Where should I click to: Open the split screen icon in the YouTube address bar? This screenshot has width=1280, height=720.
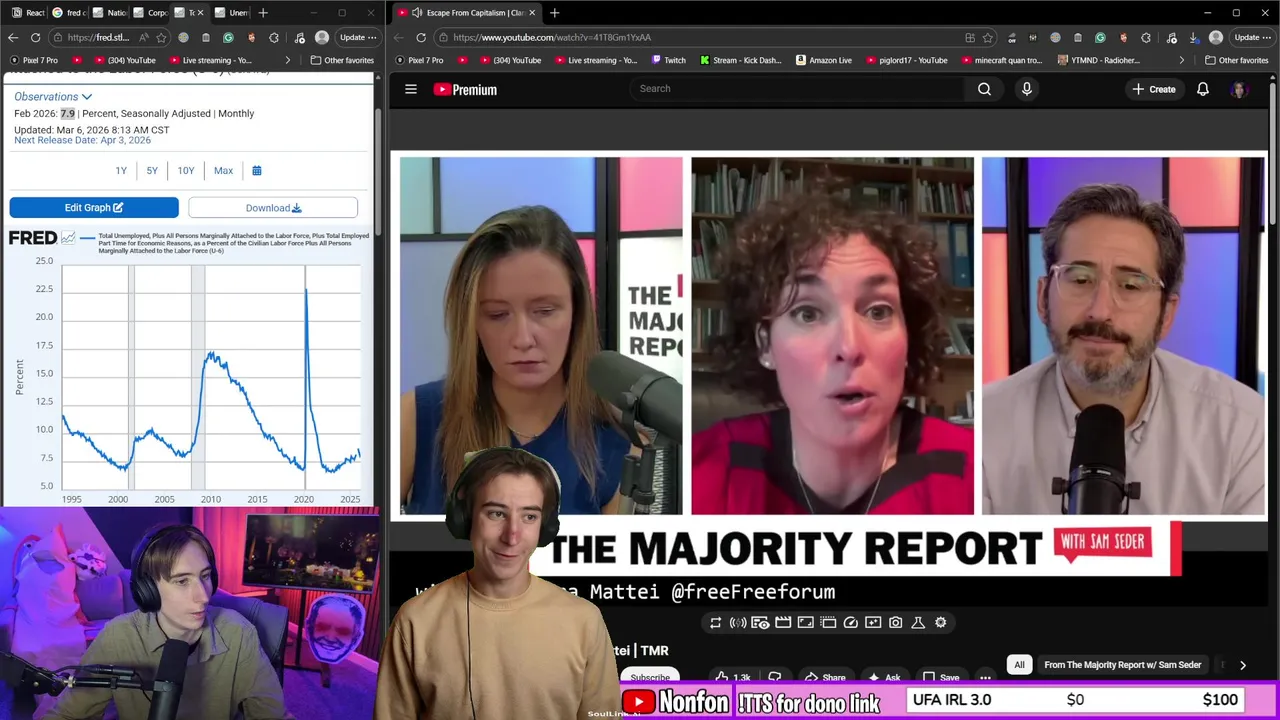pyautogui.click(x=969, y=38)
